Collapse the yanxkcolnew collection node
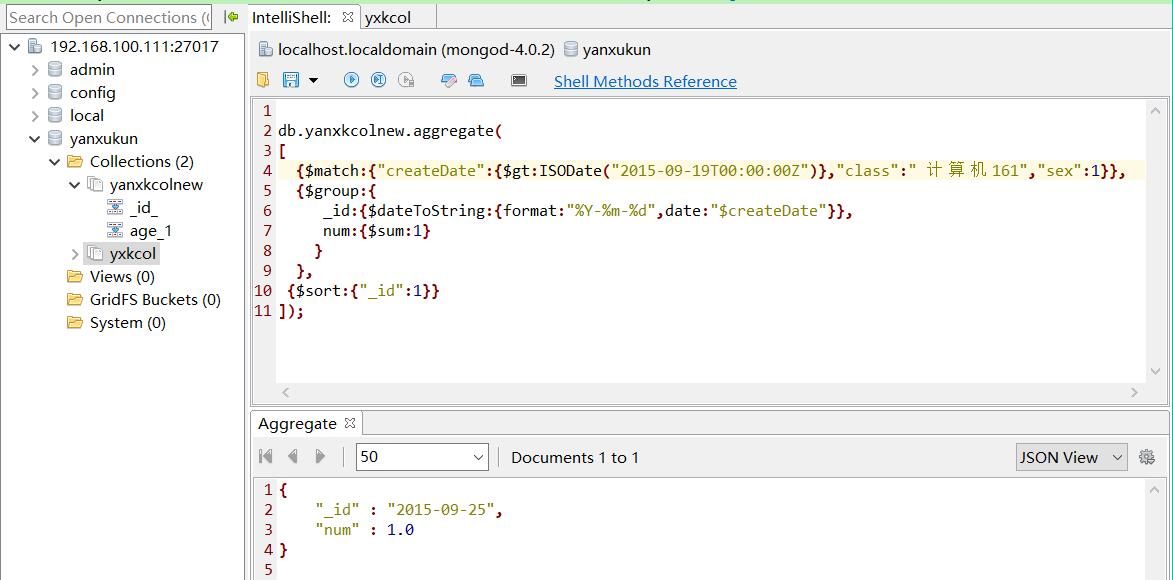Image resolution: width=1173 pixels, height=580 pixels. tap(74, 185)
